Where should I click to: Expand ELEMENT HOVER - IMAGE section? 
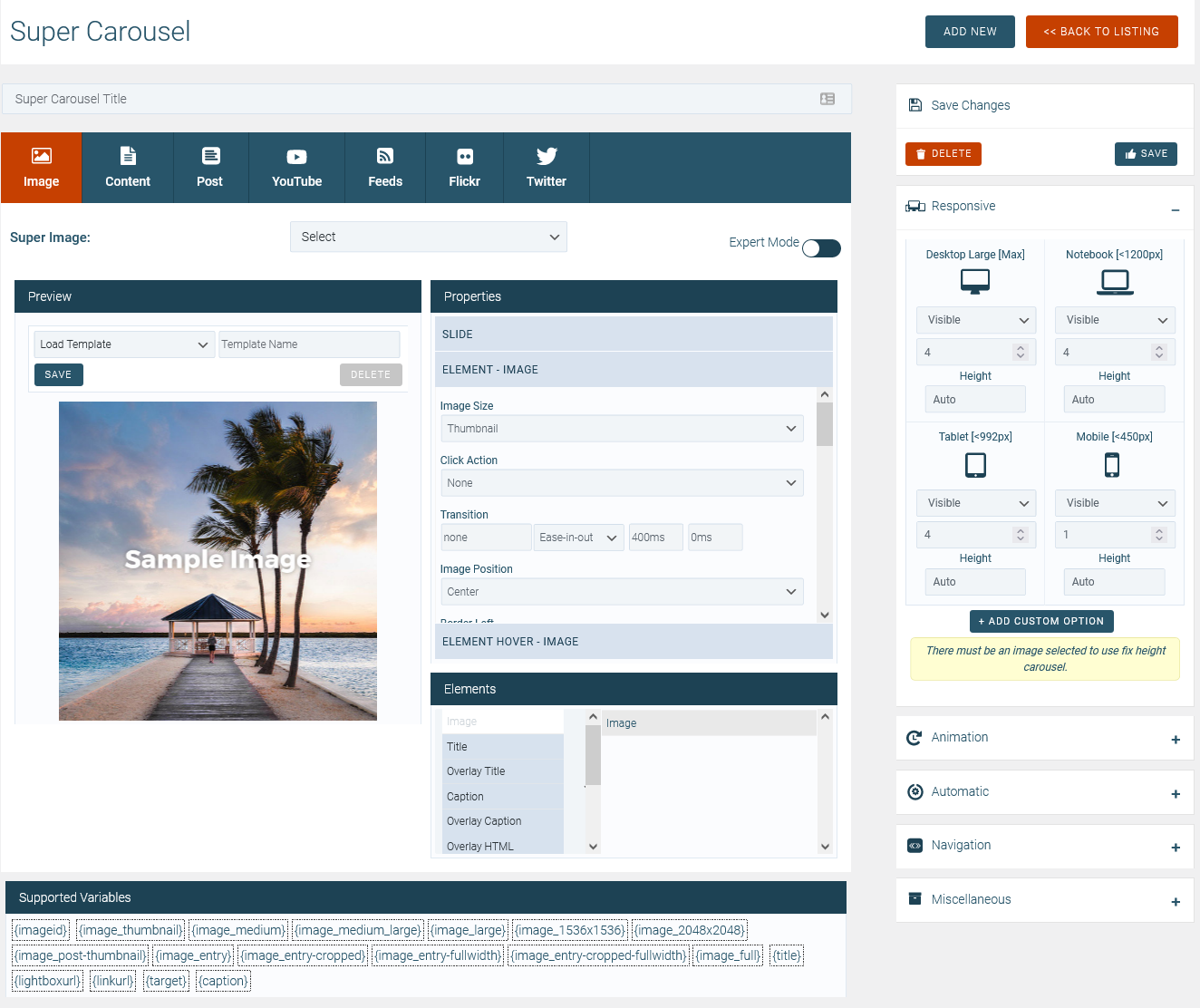point(634,642)
